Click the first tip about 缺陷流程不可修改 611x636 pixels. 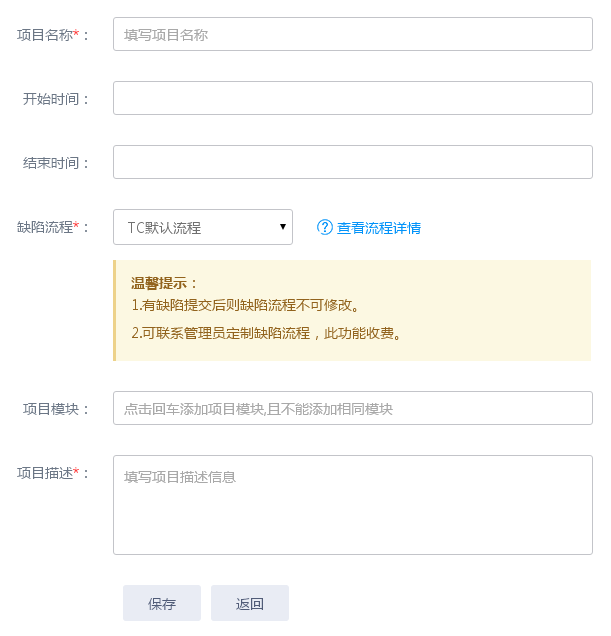pyautogui.click(x=245, y=305)
